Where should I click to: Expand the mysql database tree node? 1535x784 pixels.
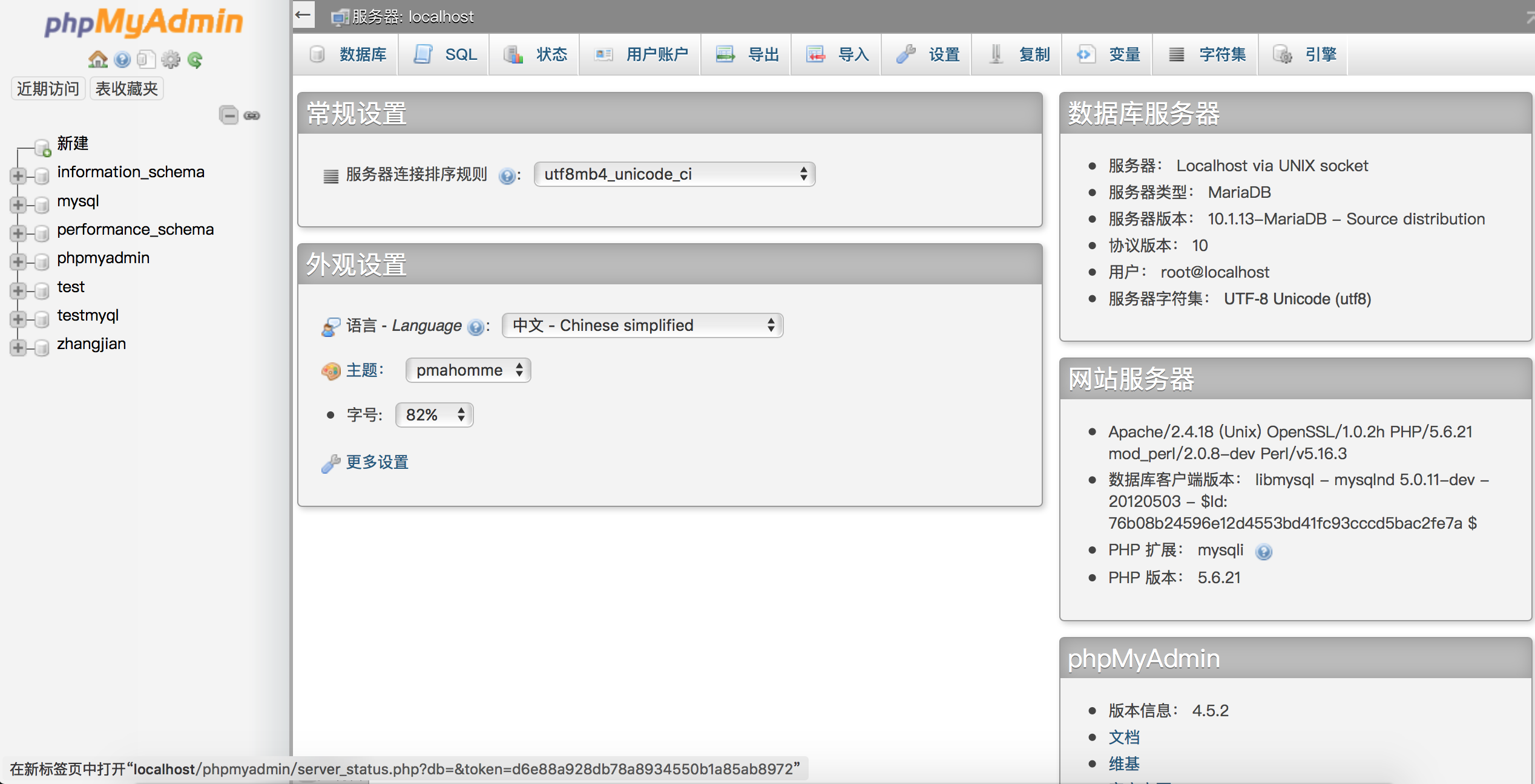point(18,205)
